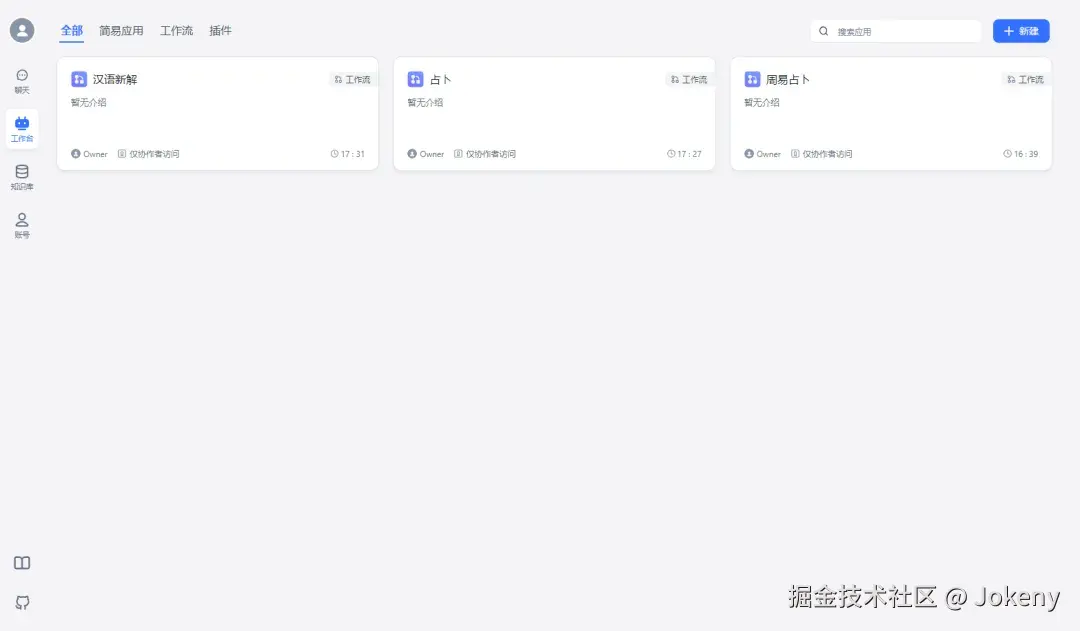This screenshot has height=631, width=1080.
Task: Open the 工作流 tab
Action: (176, 31)
